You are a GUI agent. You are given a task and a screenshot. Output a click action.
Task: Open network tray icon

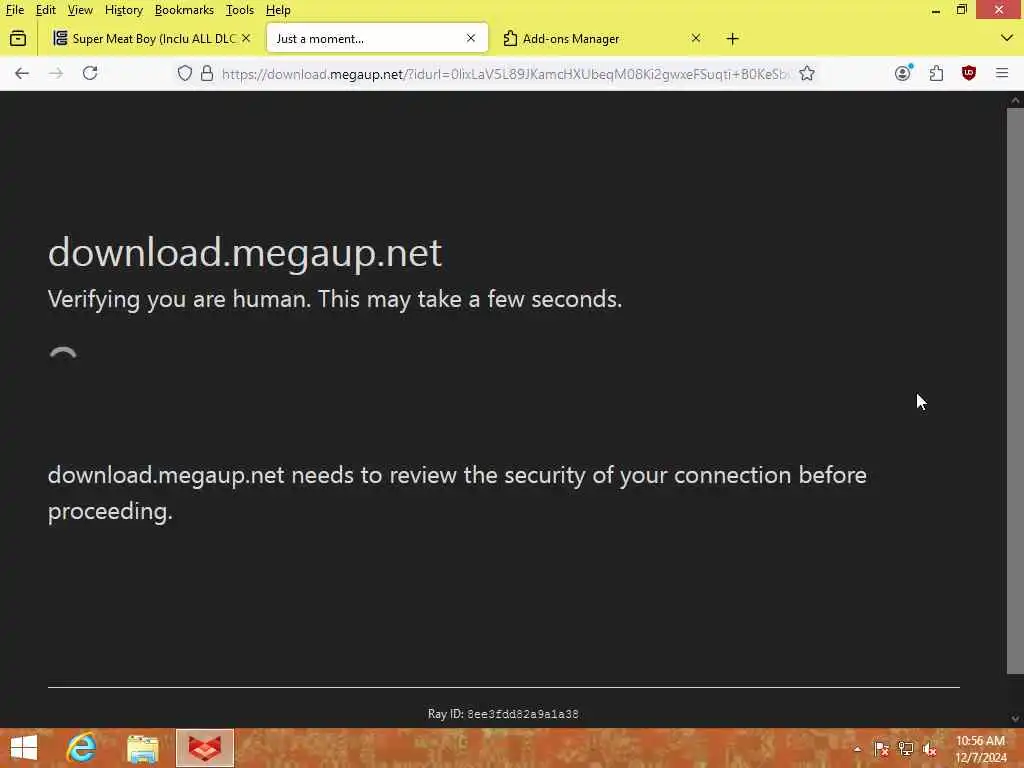point(905,749)
